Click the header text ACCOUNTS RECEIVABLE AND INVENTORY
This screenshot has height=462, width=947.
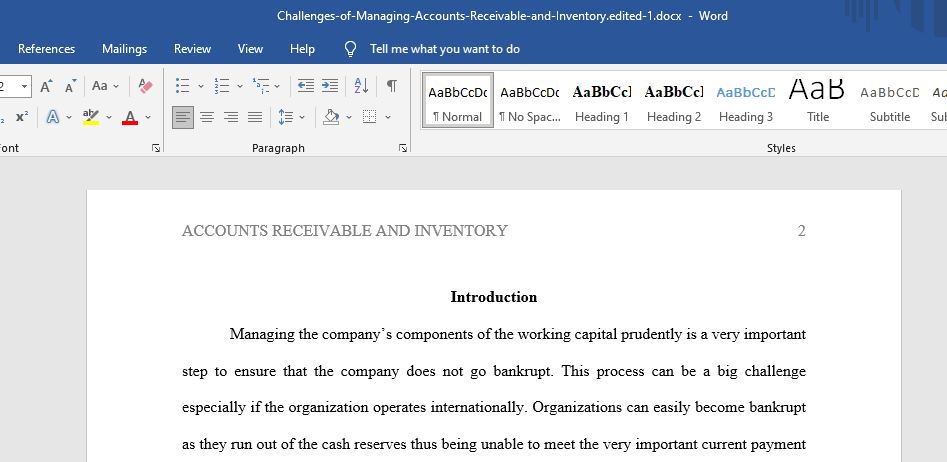click(x=345, y=231)
